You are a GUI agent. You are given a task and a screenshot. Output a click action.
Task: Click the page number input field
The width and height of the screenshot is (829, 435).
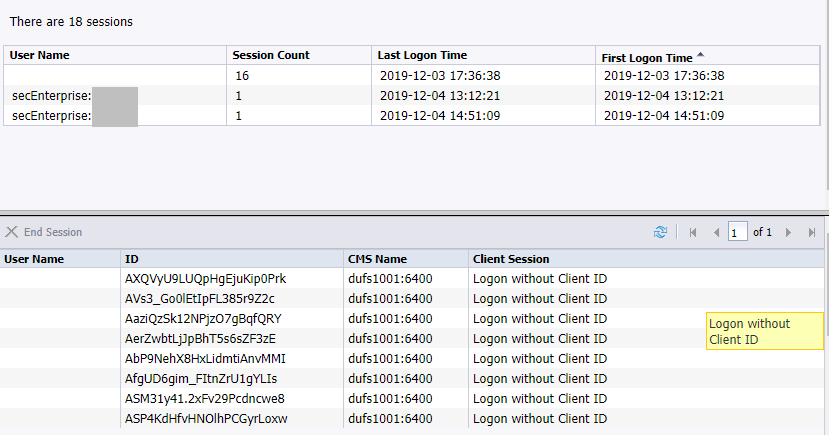click(x=738, y=232)
